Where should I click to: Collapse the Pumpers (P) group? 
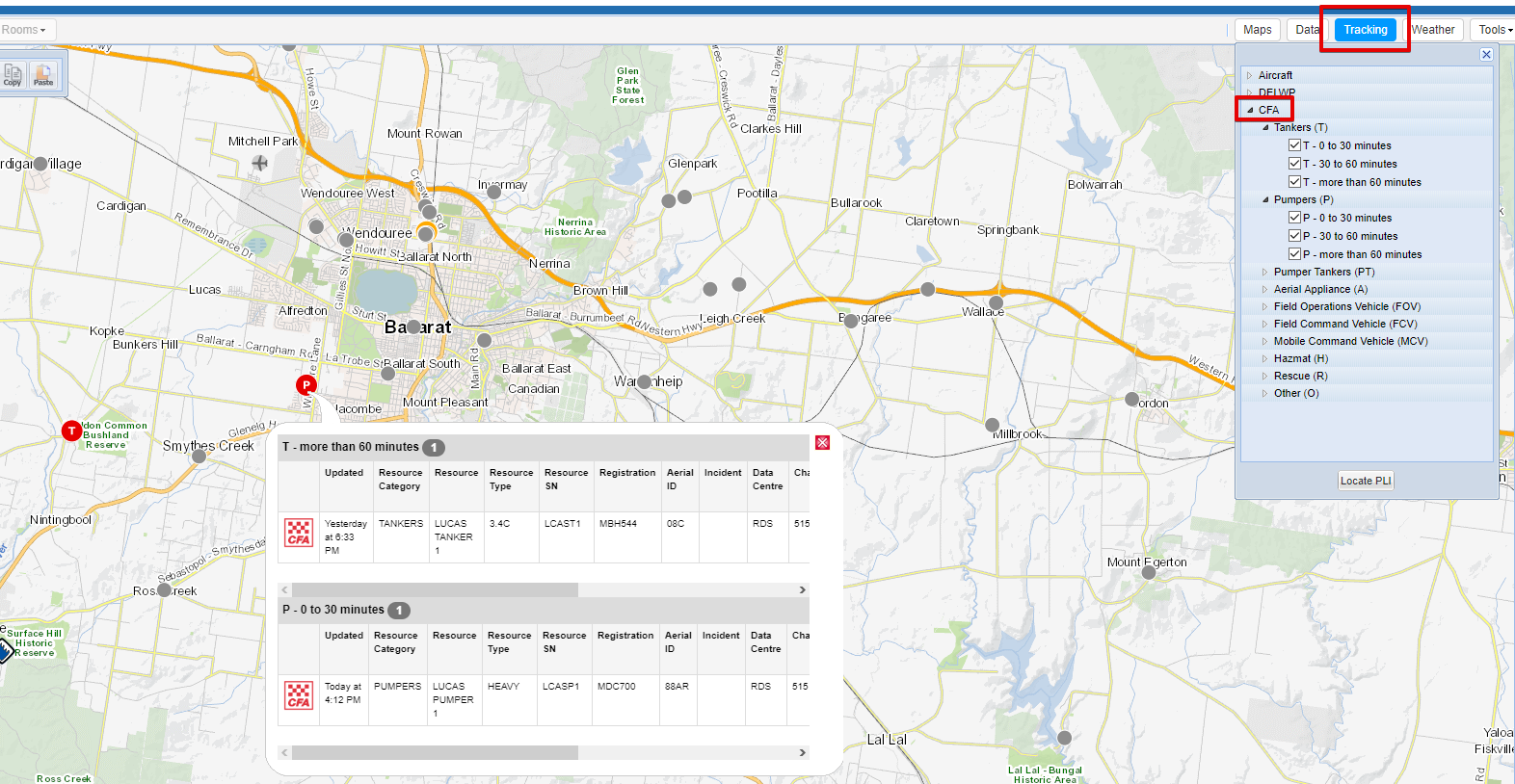(1265, 199)
